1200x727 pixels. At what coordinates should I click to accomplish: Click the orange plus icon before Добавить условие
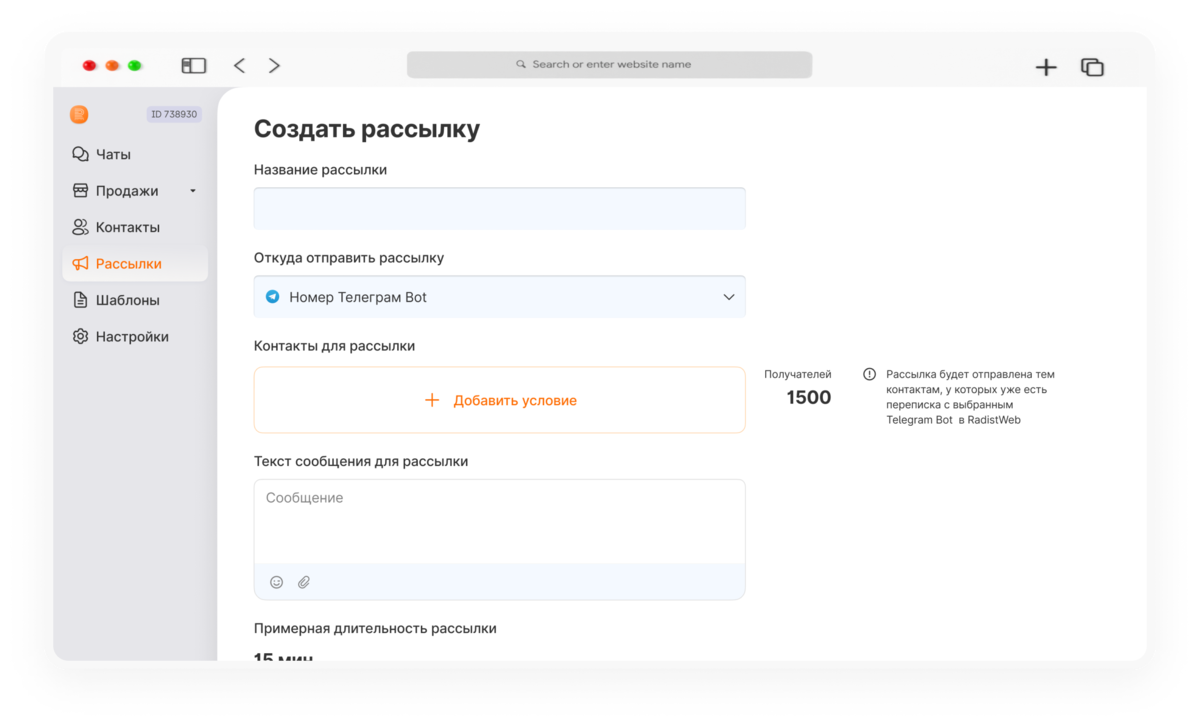pos(432,400)
